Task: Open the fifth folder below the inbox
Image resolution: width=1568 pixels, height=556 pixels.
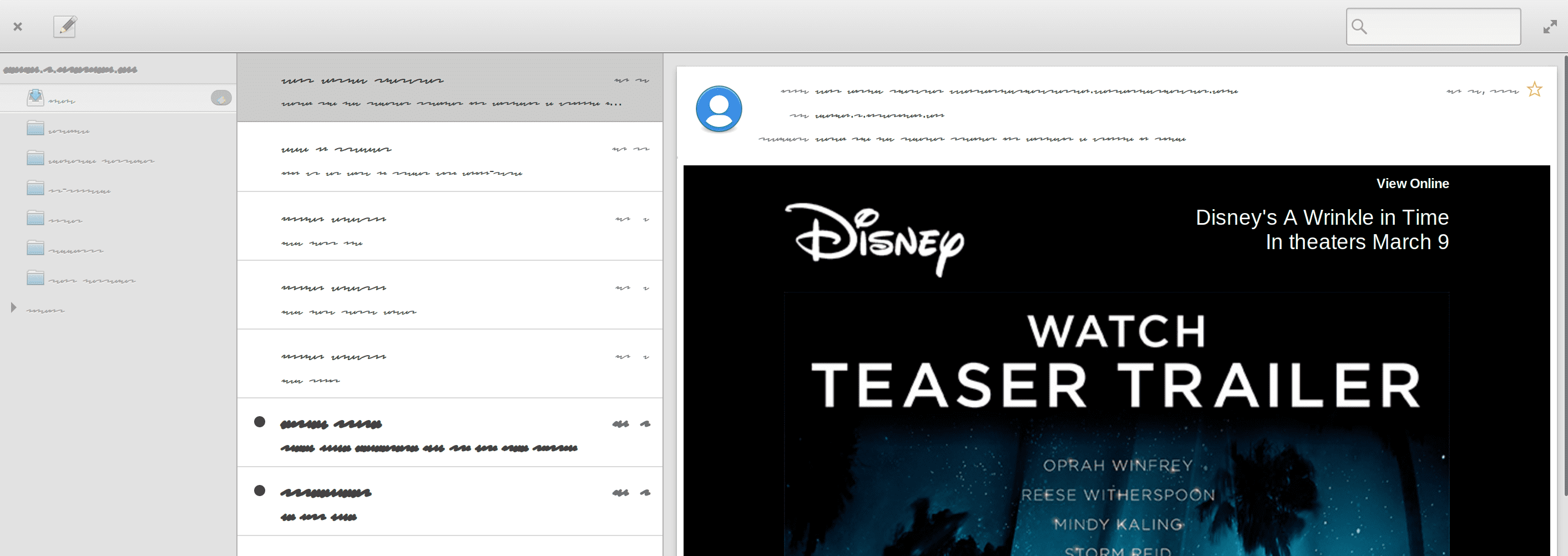Action: point(118,248)
